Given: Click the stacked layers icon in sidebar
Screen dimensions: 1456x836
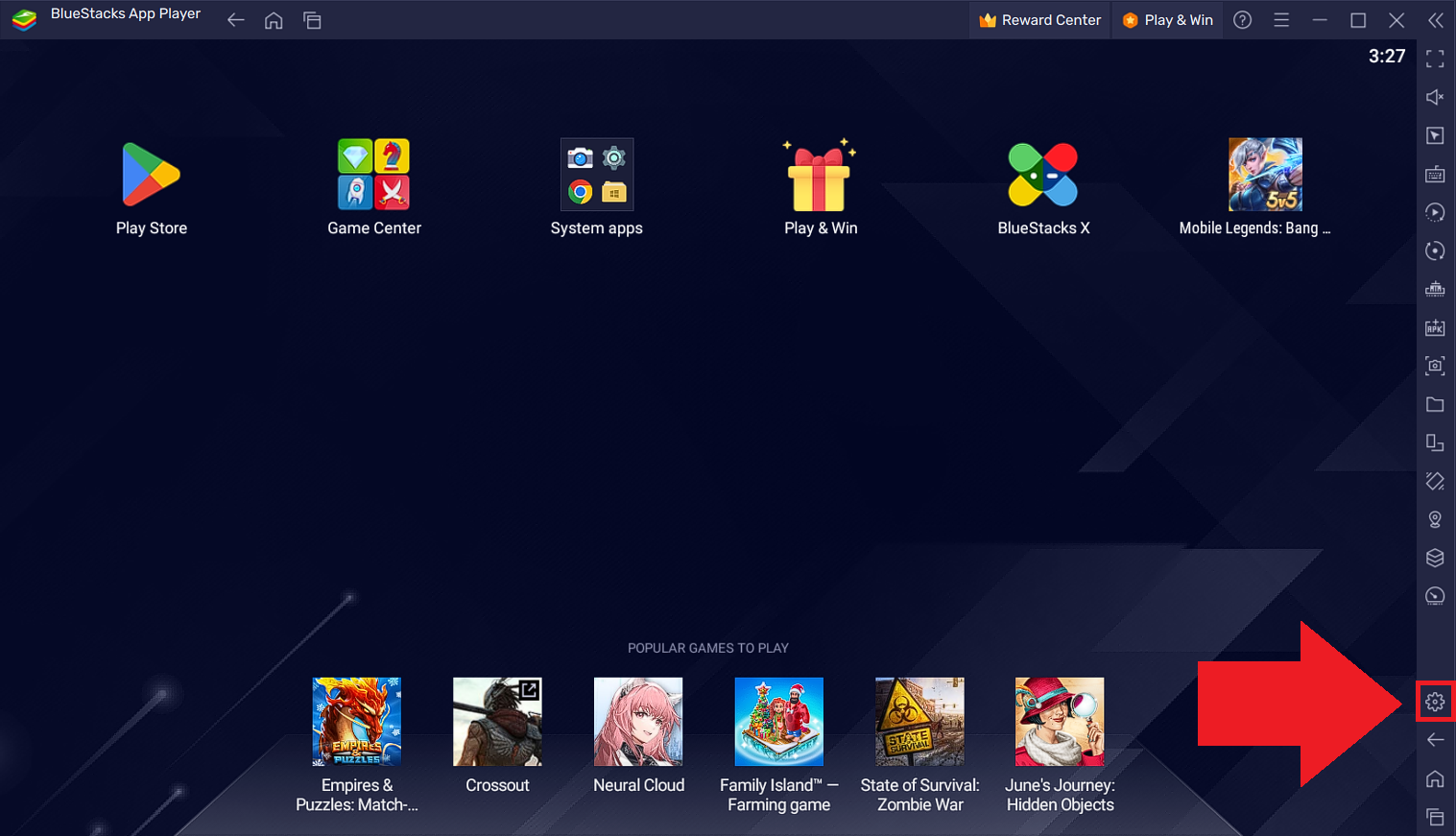Looking at the screenshot, I should tap(1435, 558).
